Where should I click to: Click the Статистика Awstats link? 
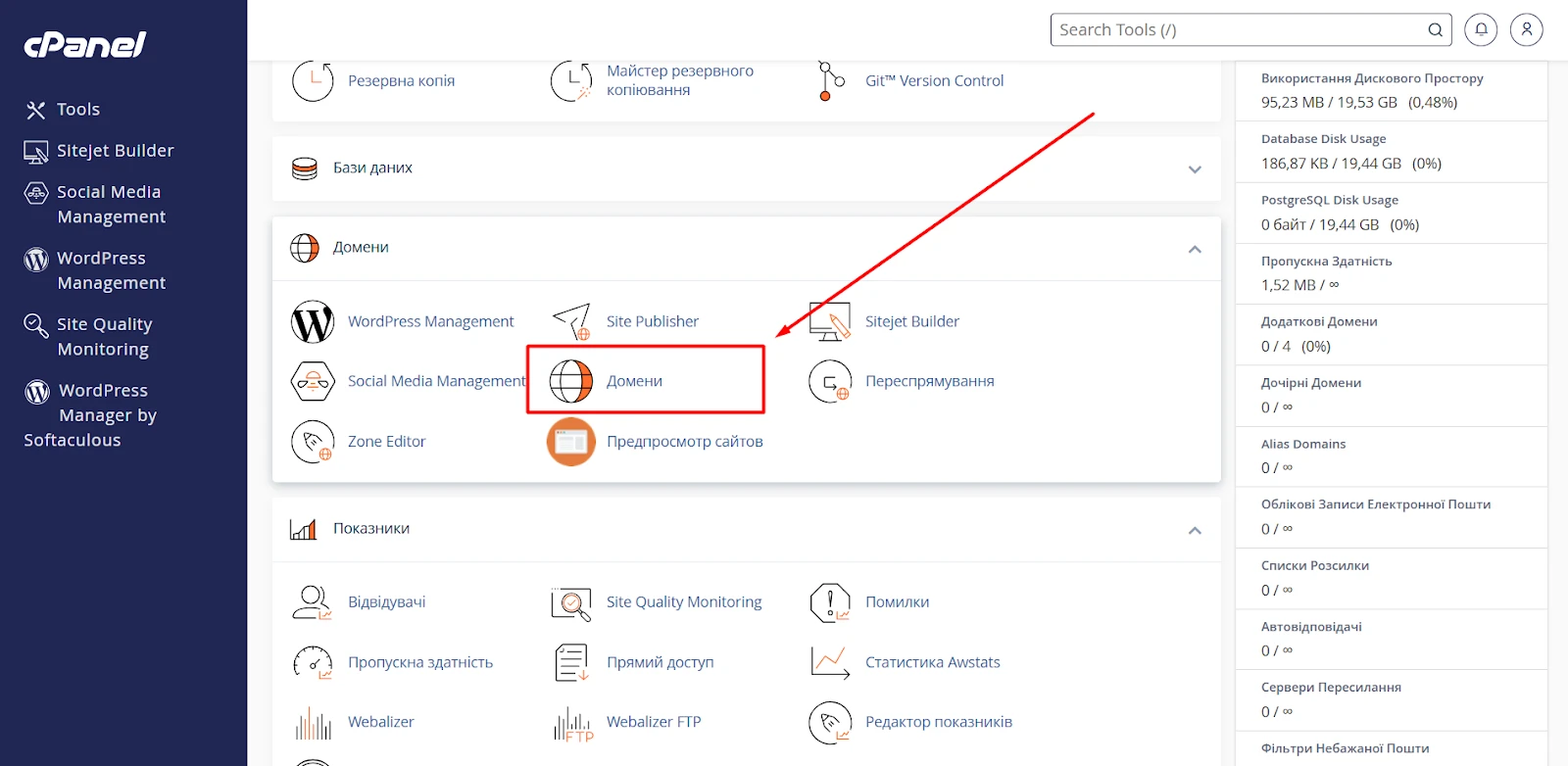(x=932, y=663)
